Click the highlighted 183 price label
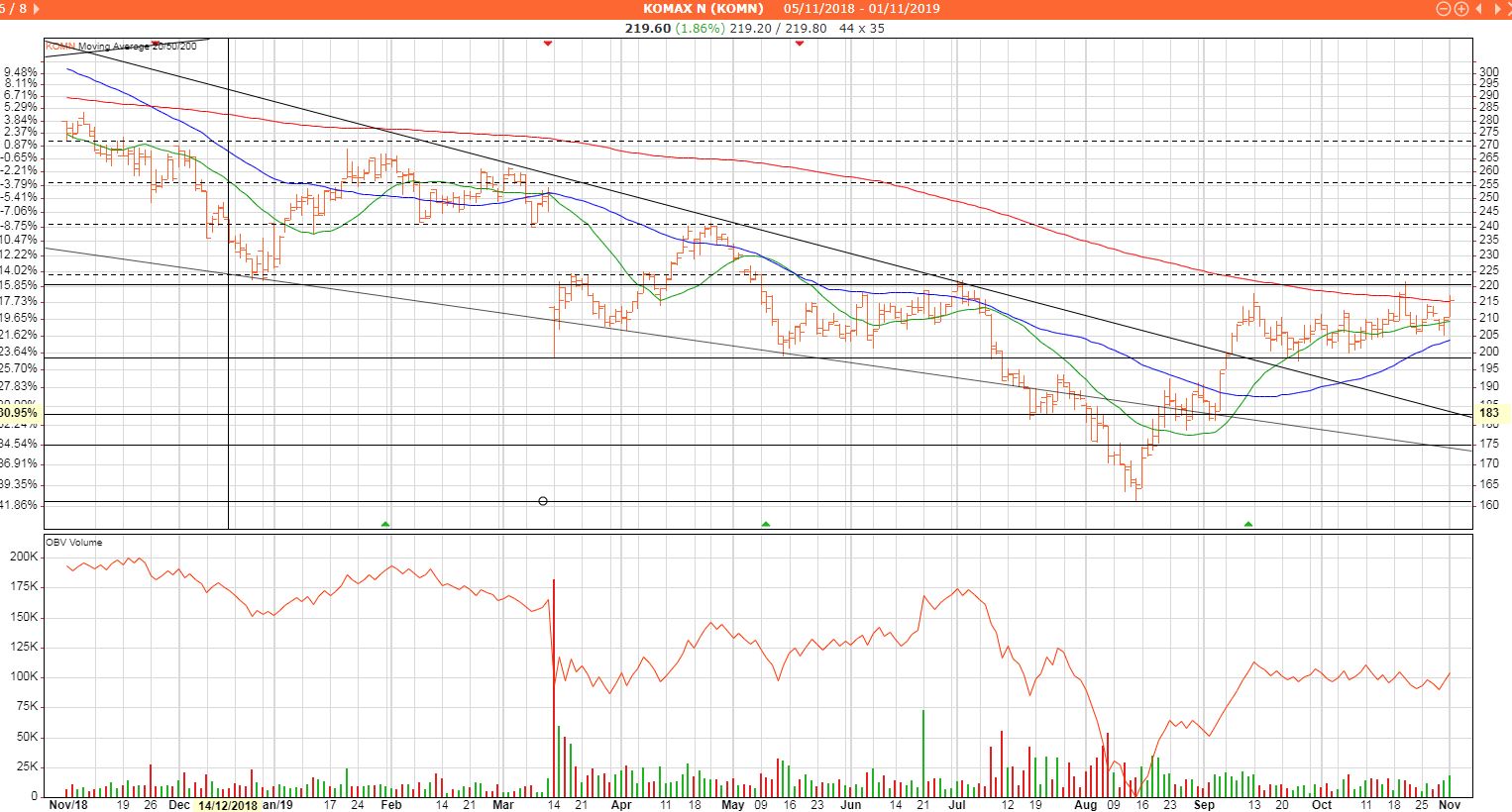The height and width of the screenshot is (812, 1512). click(x=1488, y=413)
